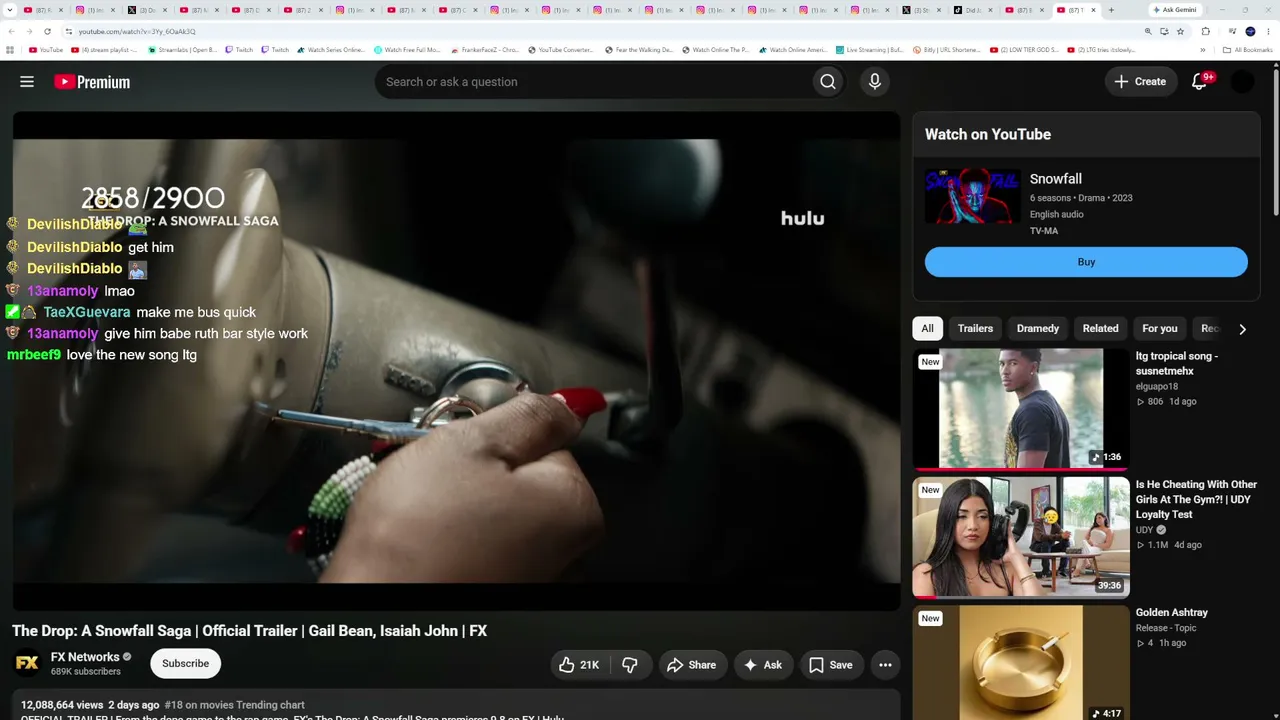The image size is (1280, 720).
Task: Share the trailer
Action: [x=691, y=665]
